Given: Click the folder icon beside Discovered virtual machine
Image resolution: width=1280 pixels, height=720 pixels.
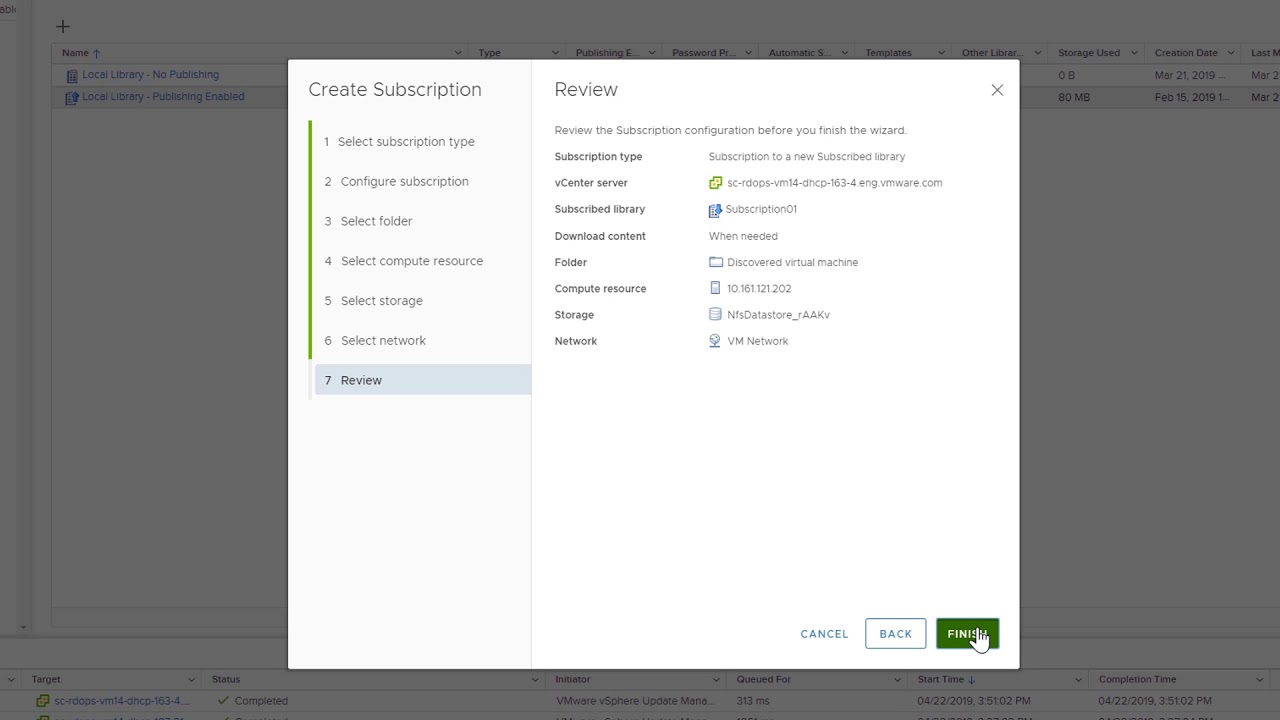Looking at the screenshot, I should (716, 261).
